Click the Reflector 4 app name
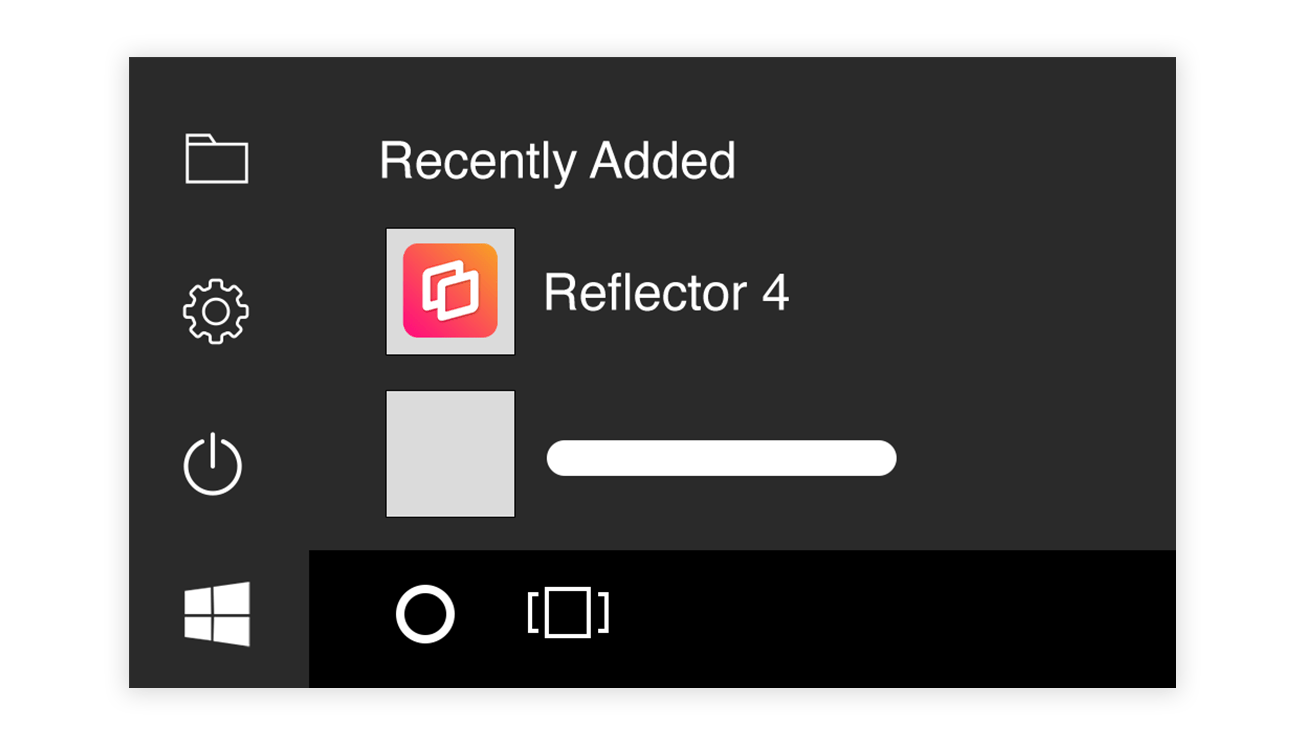The width and height of the screenshot is (1306, 750). 666,293
